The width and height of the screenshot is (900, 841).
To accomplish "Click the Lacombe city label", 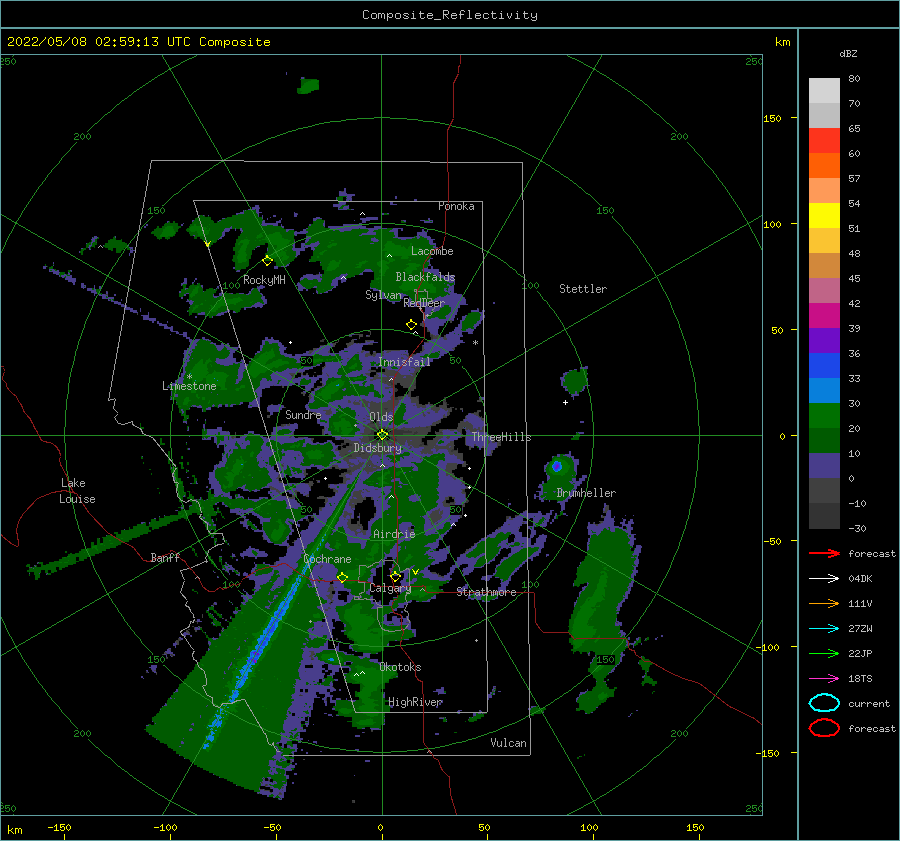I will [432, 251].
